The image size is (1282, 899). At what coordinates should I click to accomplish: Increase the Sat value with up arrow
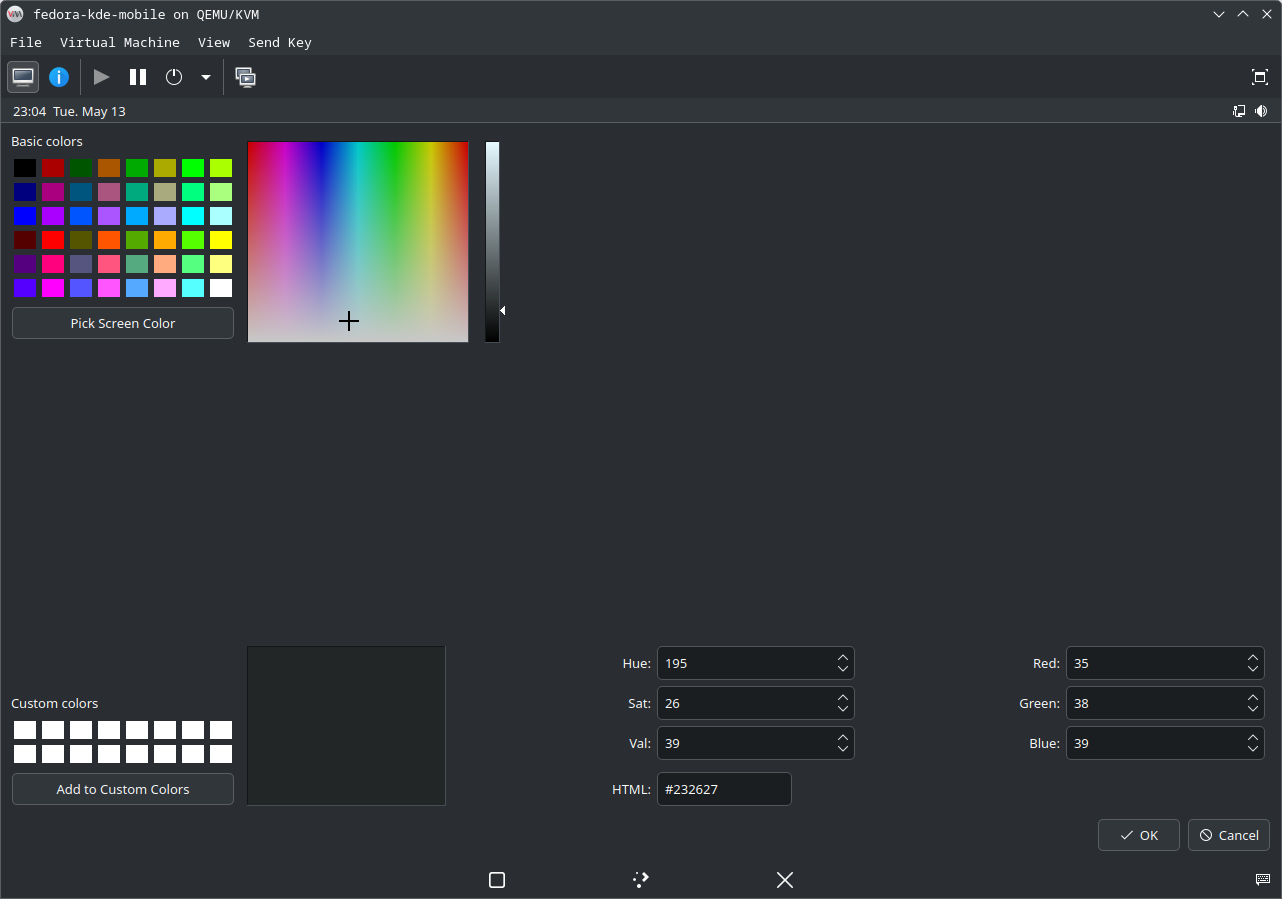843,697
